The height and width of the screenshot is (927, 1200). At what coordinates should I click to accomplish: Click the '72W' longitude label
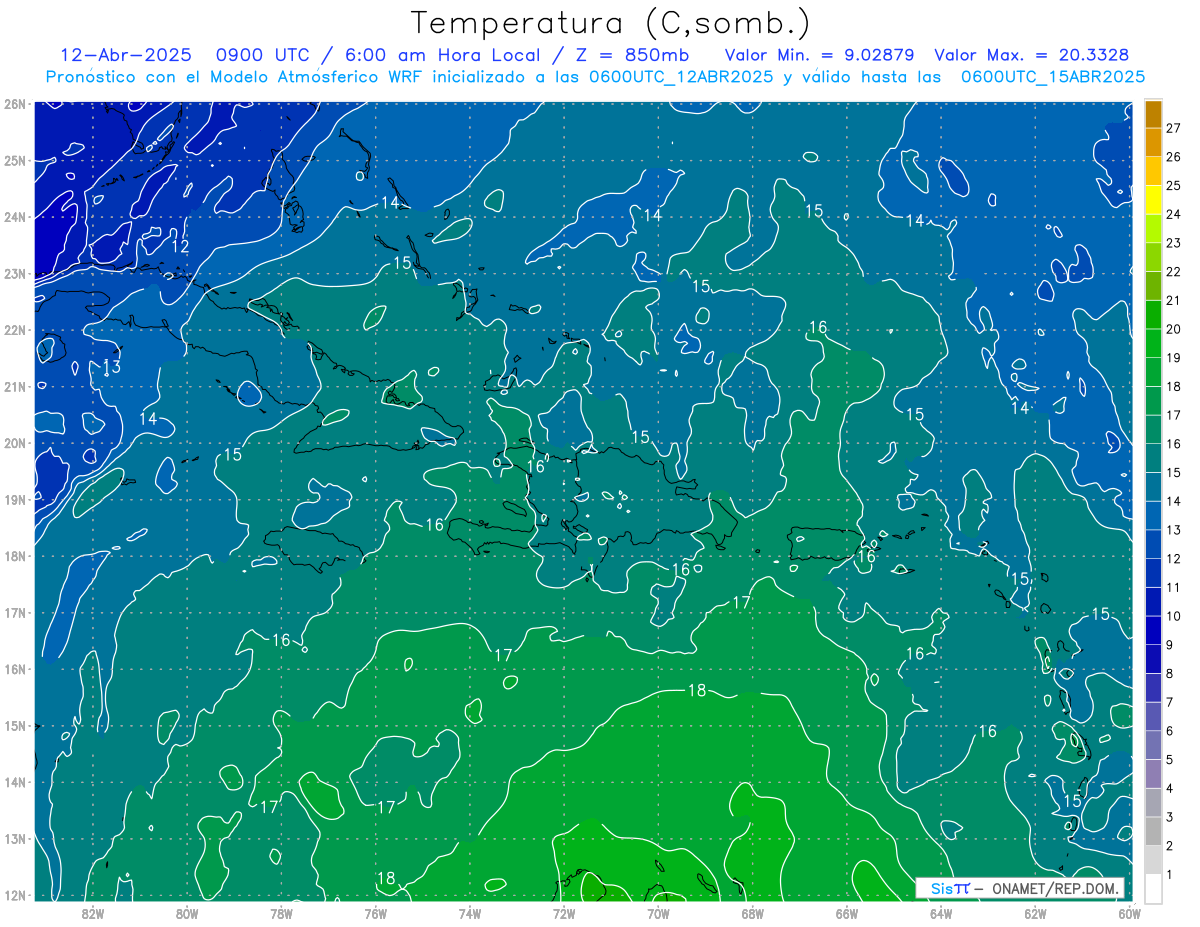[563, 912]
